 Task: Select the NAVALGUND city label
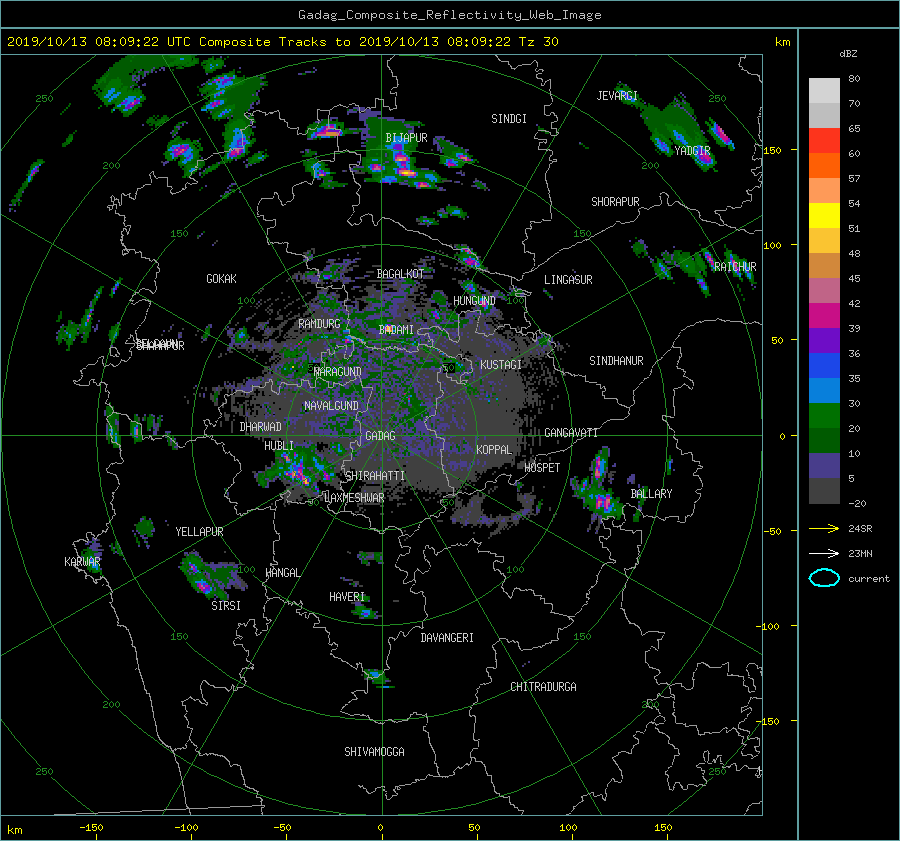click(x=331, y=406)
